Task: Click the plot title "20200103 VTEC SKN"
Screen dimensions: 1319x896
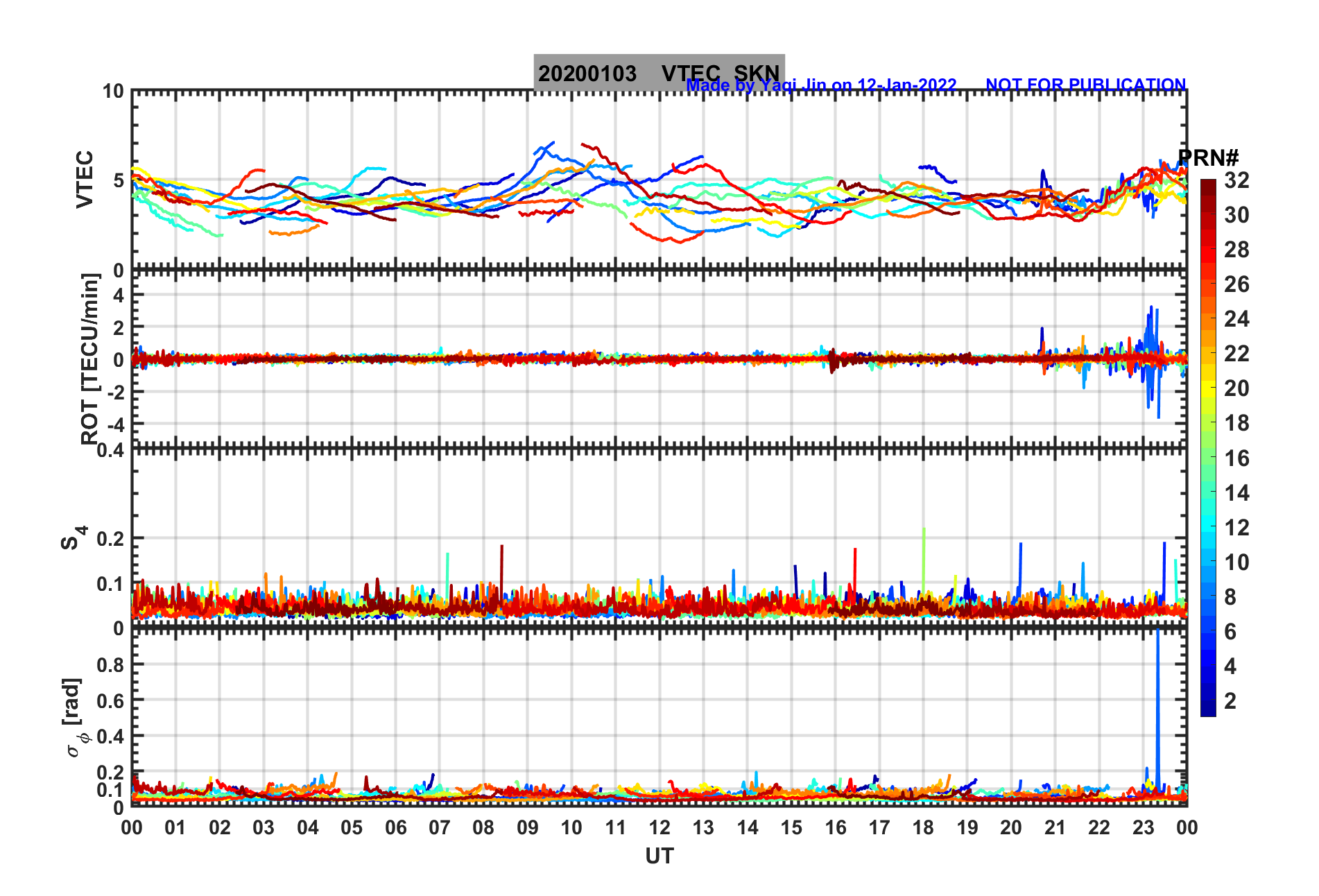Action: [x=659, y=73]
